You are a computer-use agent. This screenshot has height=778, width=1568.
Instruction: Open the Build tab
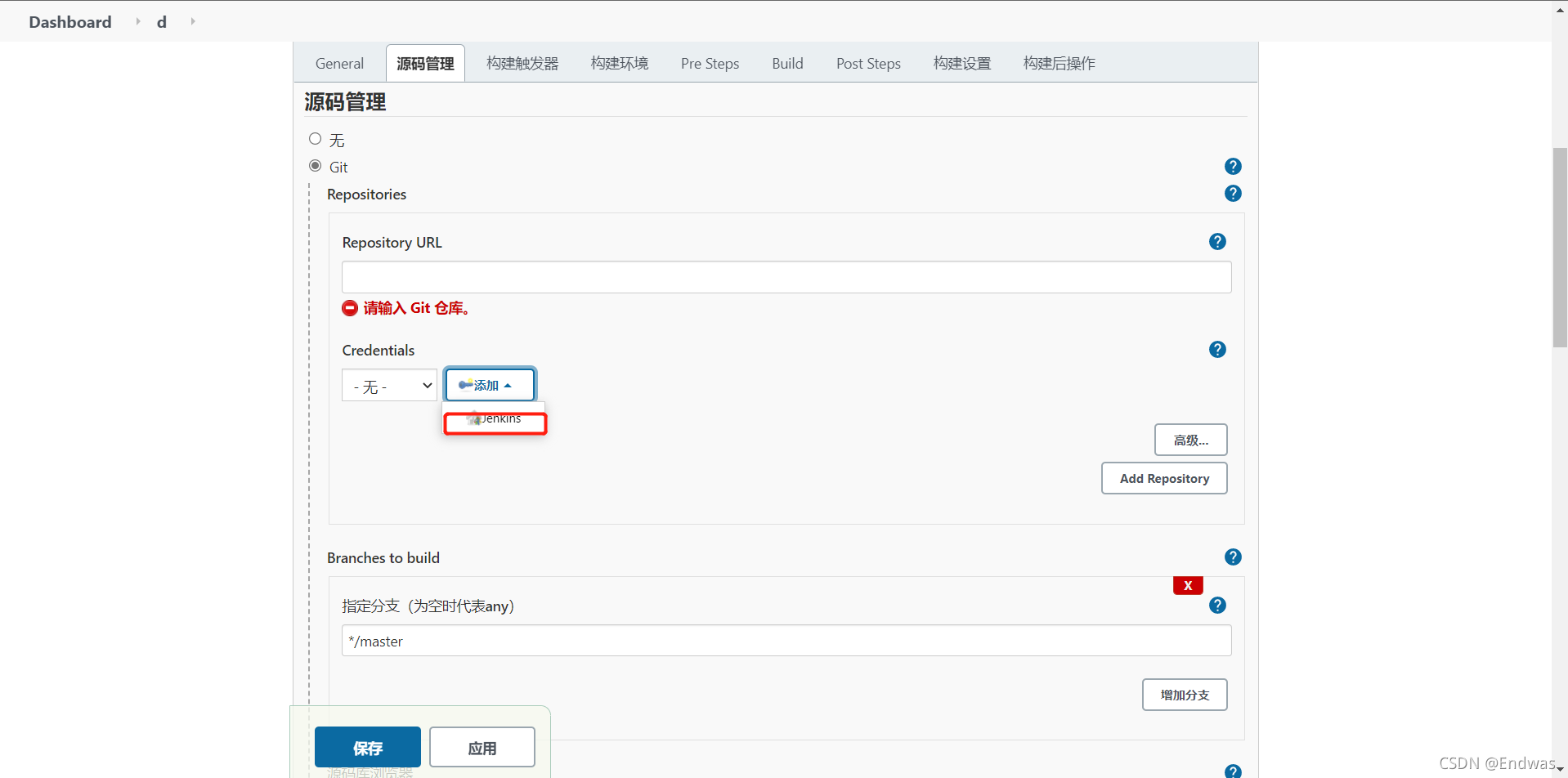coord(787,64)
